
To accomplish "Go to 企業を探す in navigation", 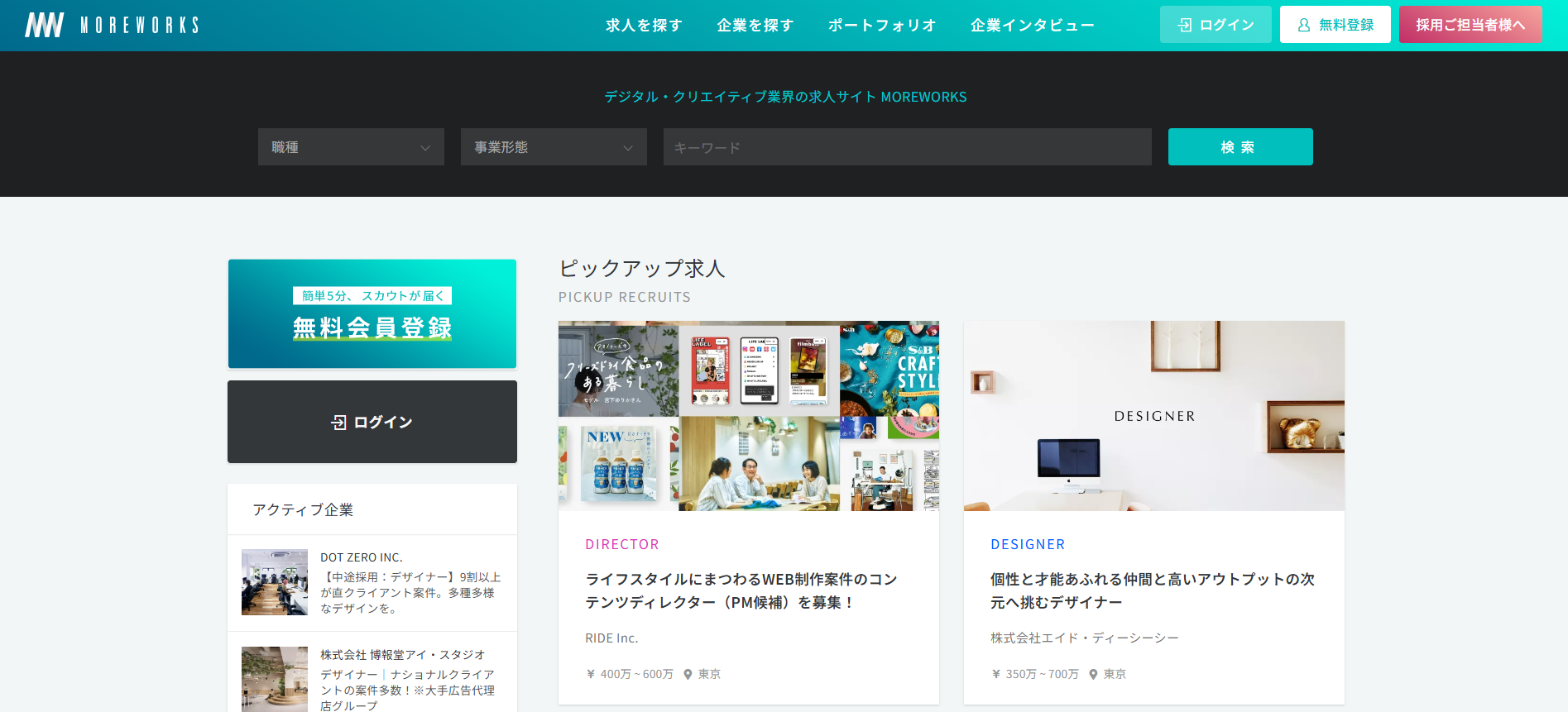I will [x=755, y=26].
